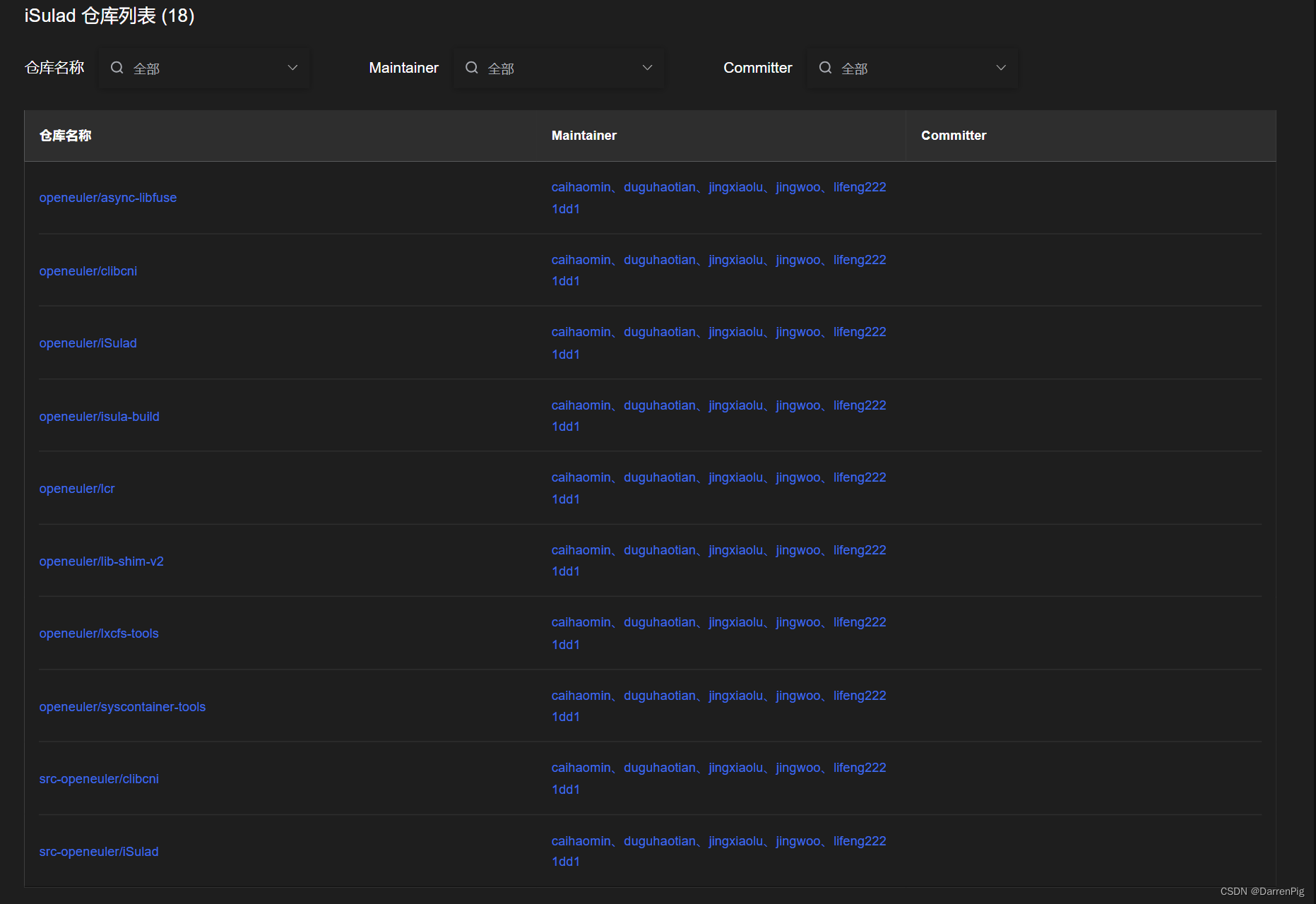Open openeuler/lib-shim-v2 repository link
The height and width of the screenshot is (904, 1316).
(x=102, y=561)
